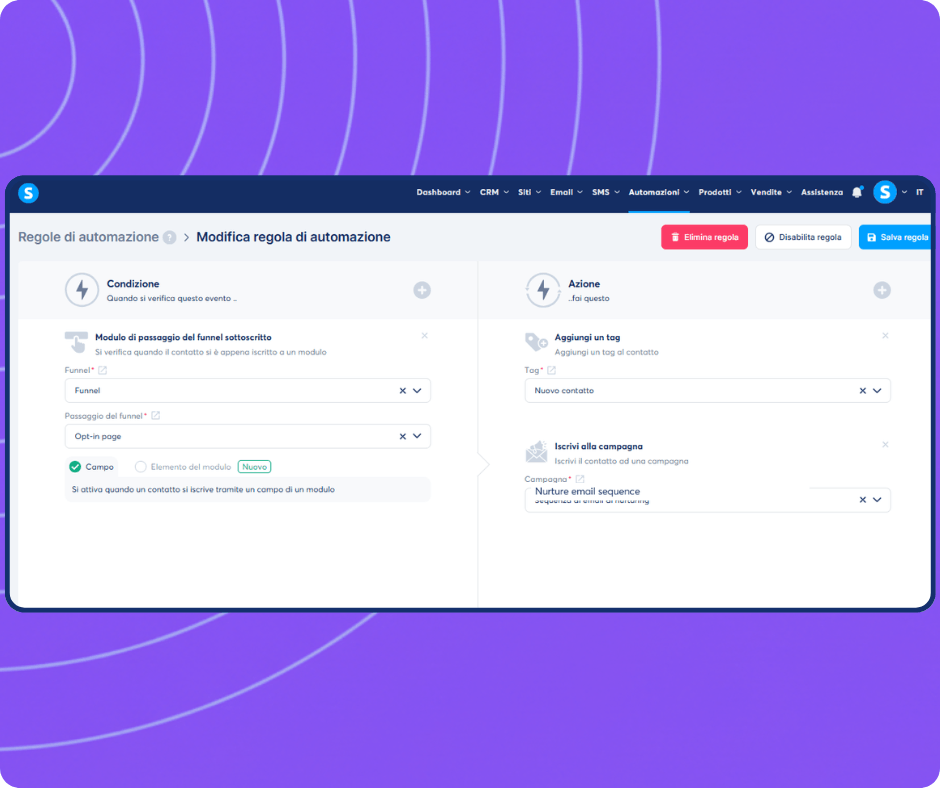Click the Nuovo badge
The height and width of the screenshot is (788, 940).
(x=254, y=467)
